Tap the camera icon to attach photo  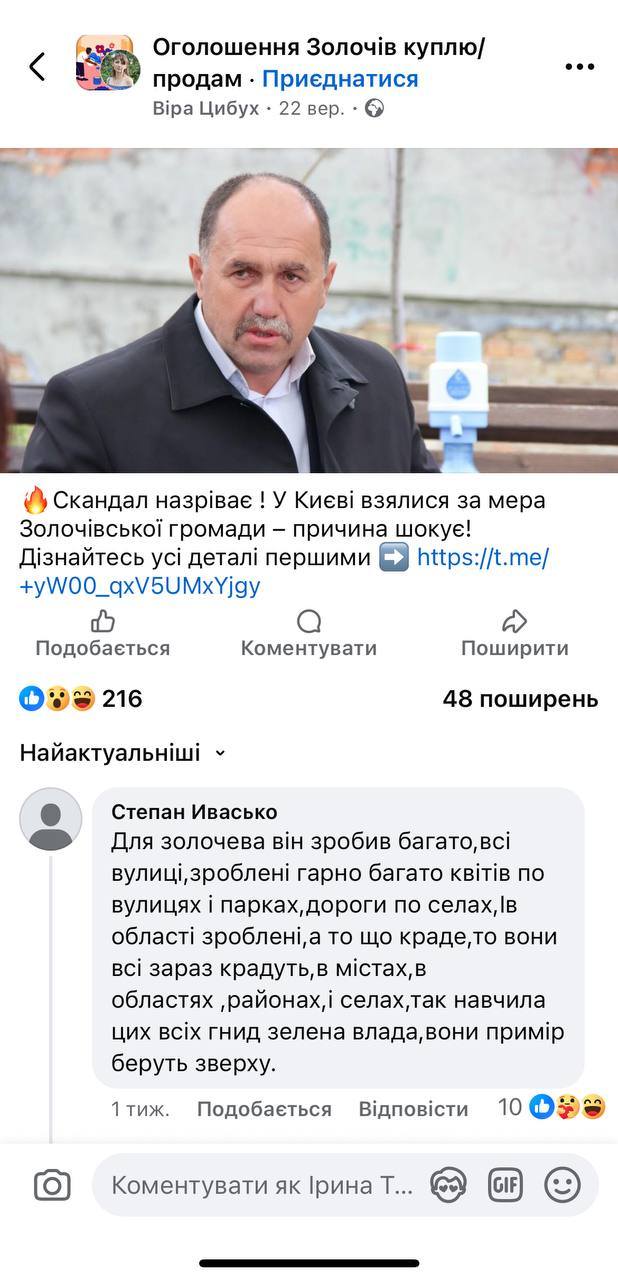point(52,1186)
